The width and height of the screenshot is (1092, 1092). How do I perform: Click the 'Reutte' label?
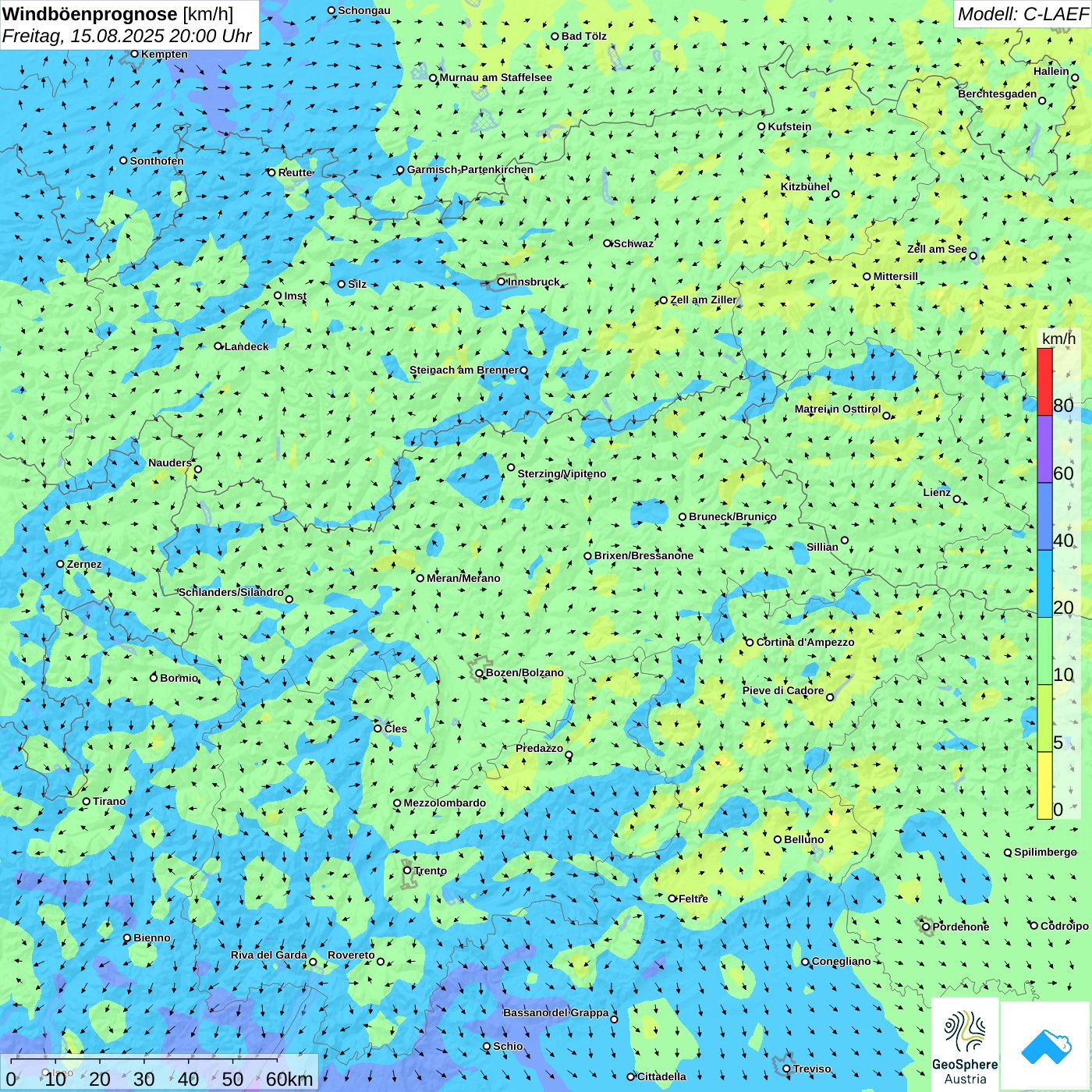[x=296, y=172]
